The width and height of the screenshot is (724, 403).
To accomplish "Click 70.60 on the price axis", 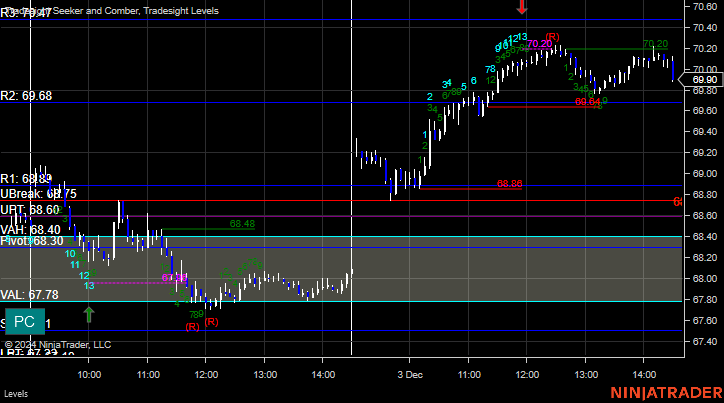I will [705, 6].
